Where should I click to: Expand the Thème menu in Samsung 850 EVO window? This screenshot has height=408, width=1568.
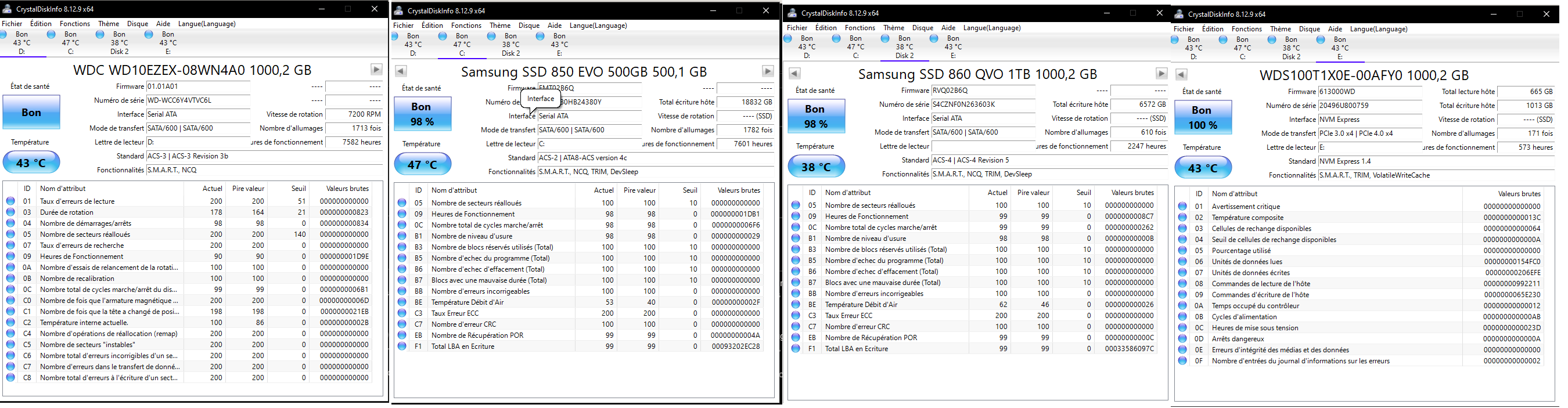499,26
